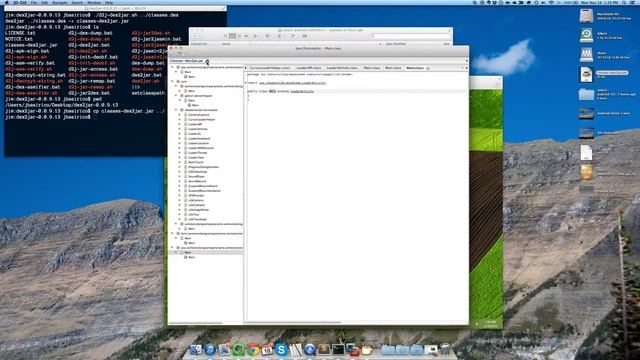
Task: Expand the LoaderActivity class node
Action: click(180, 129)
